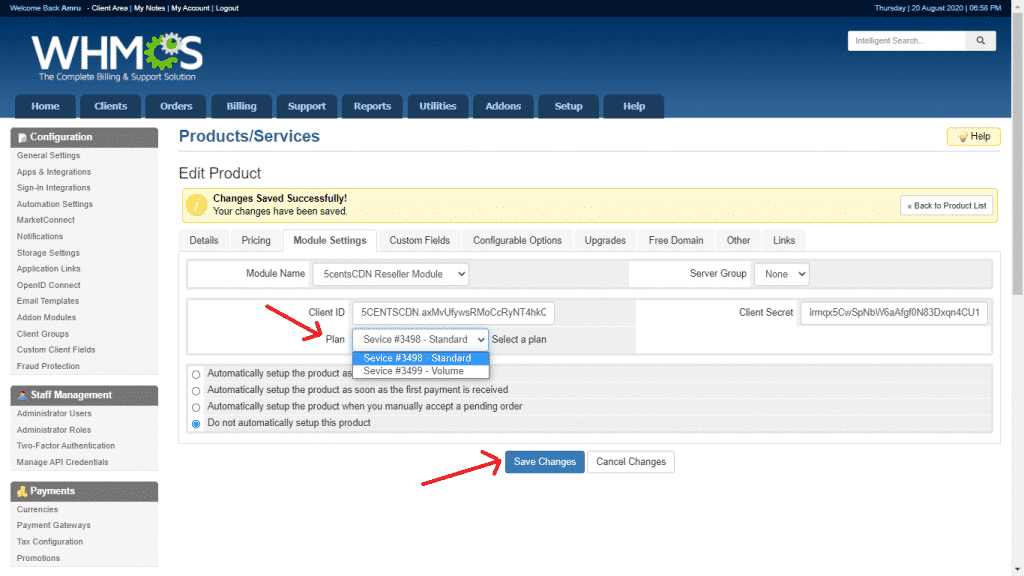Open the Billing menu
This screenshot has width=1024, height=576.
[242, 106]
